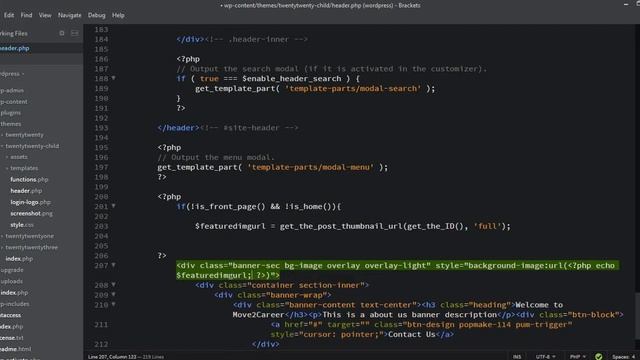This screenshot has height=360, width=640.
Task: Open the Edit menu
Action: coord(9,15)
